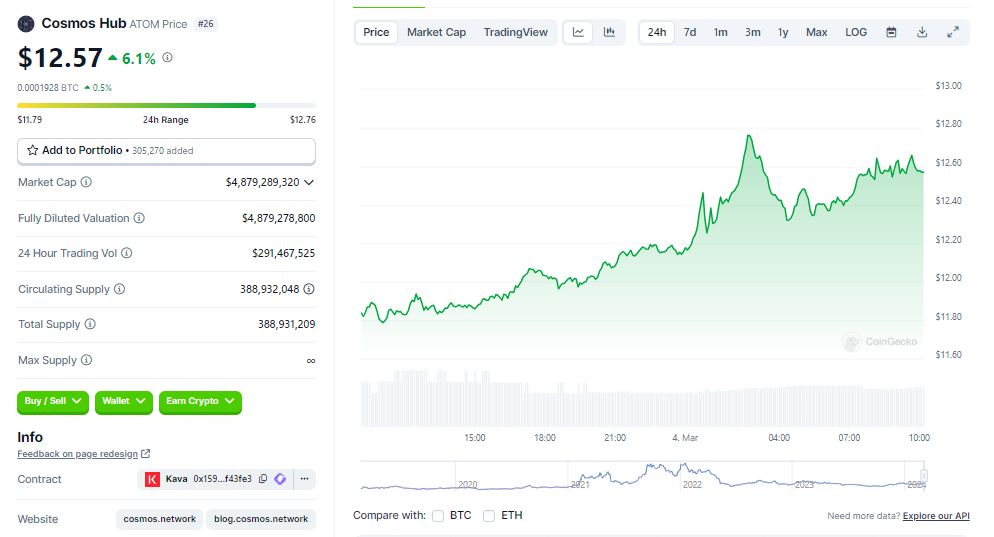Open the Explore our API link
The height and width of the screenshot is (537, 994).
pyautogui.click(x=936, y=516)
